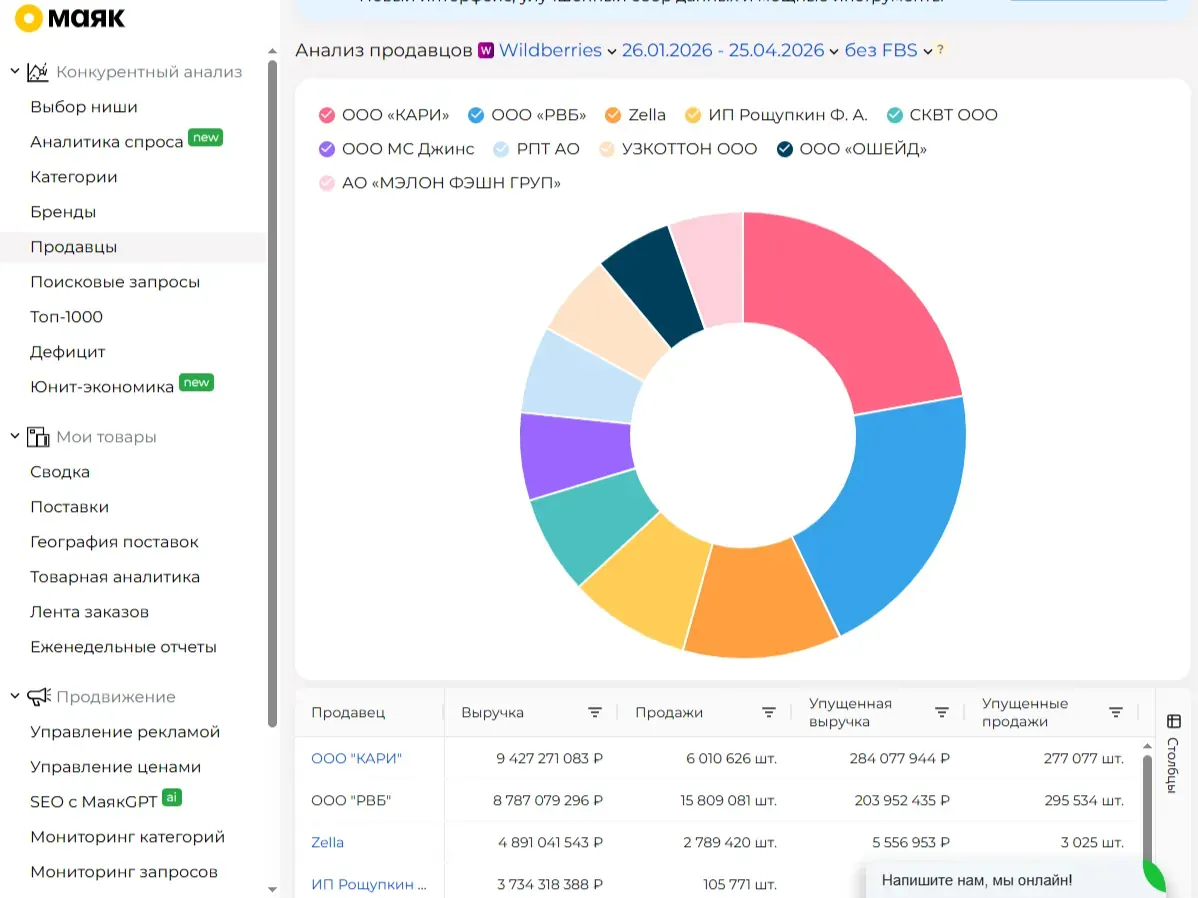Open the Столбцы columns panel icon
The height and width of the screenshot is (898, 1198).
click(1174, 721)
